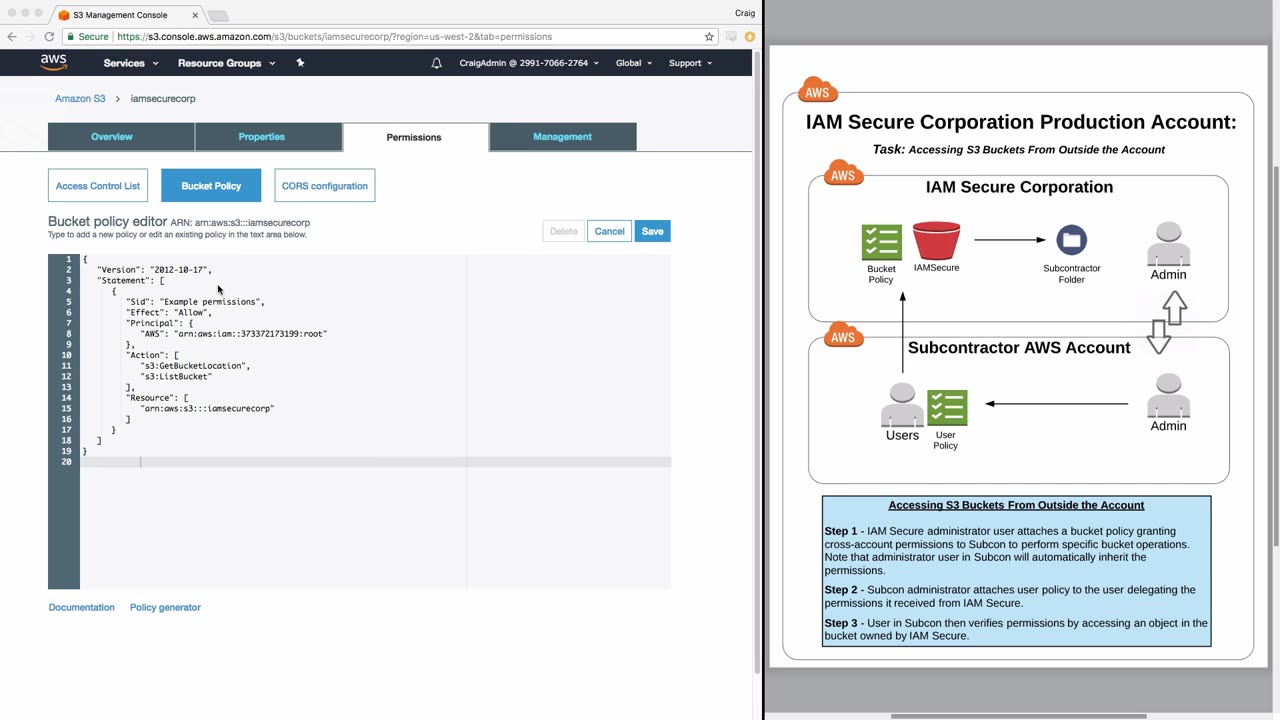1280x720 pixels.
Task: Switch to the Management tab
Action: (x=562, y=137)
